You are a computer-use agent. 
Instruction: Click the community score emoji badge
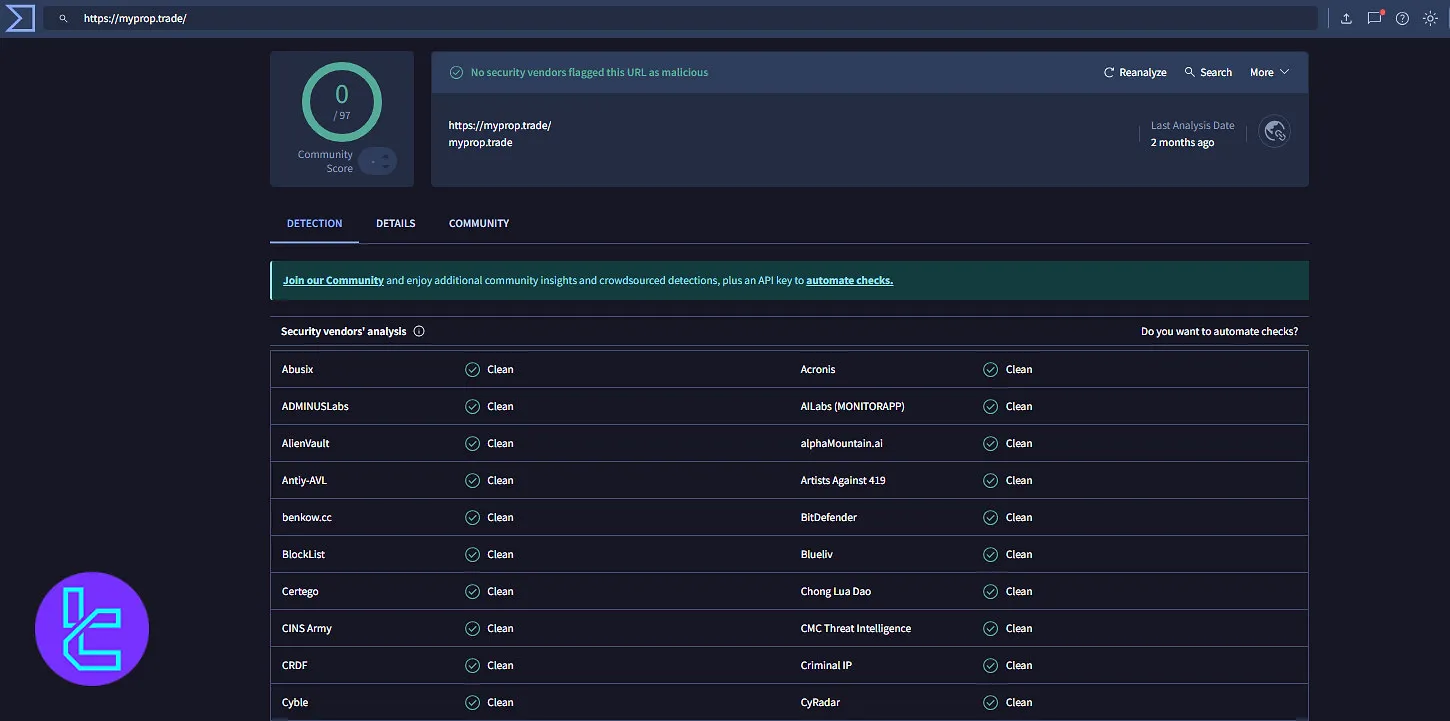(x=377, y=161)
